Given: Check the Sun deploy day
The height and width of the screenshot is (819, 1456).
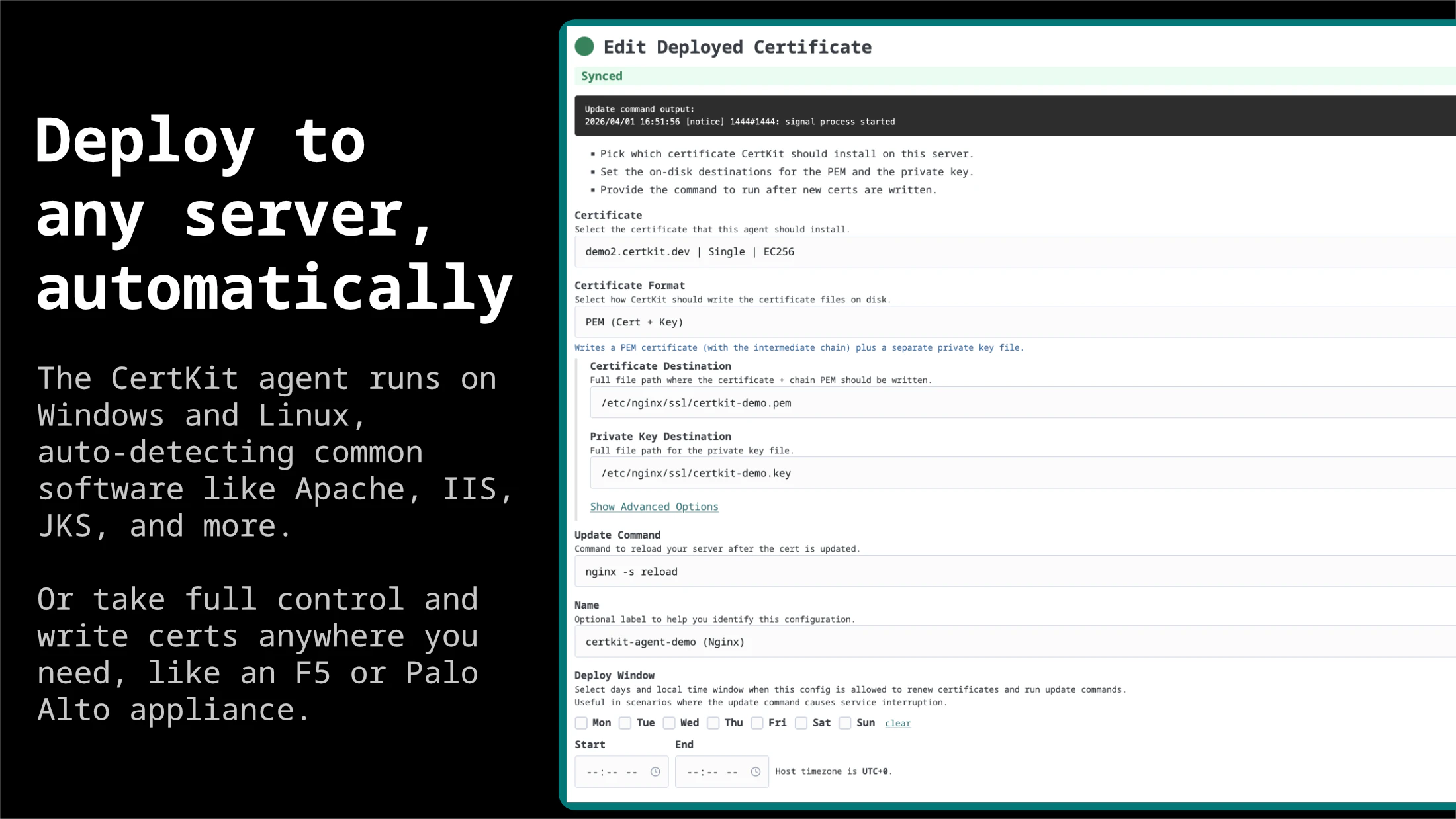Looking at the screenshot, I should pos(845,723).
